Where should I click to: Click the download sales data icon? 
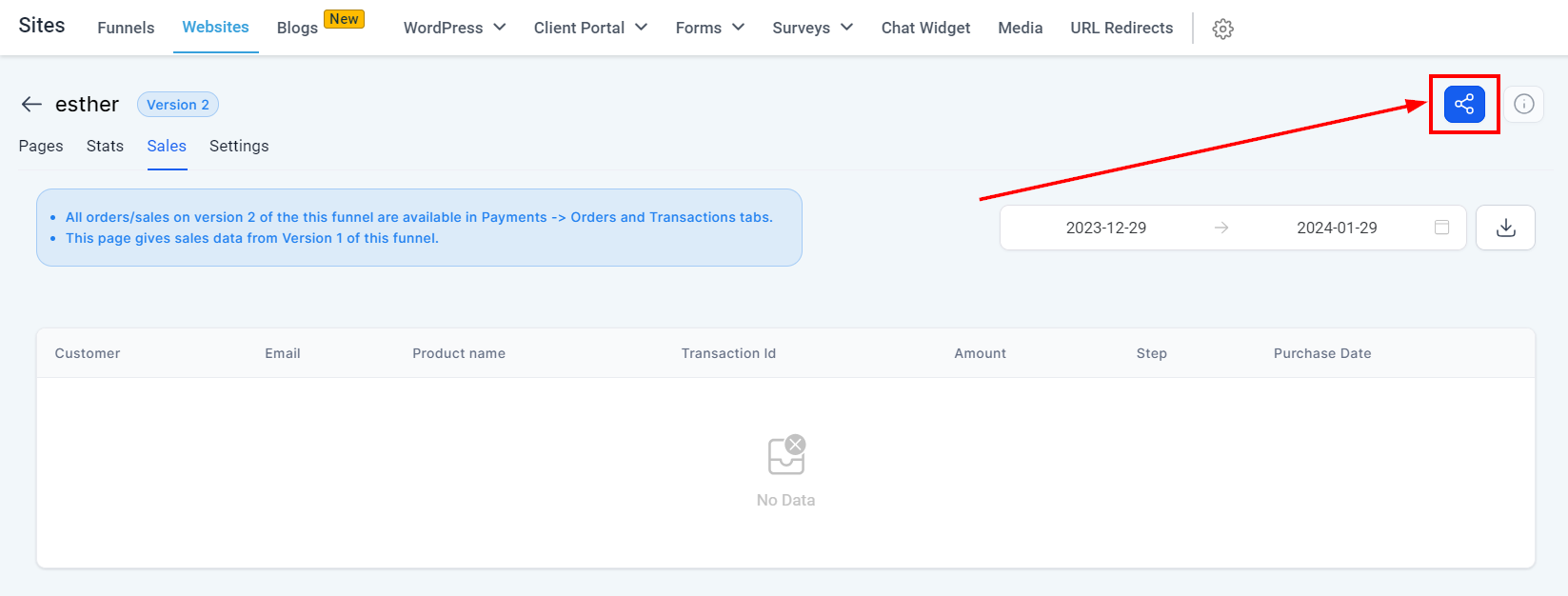1505,228
